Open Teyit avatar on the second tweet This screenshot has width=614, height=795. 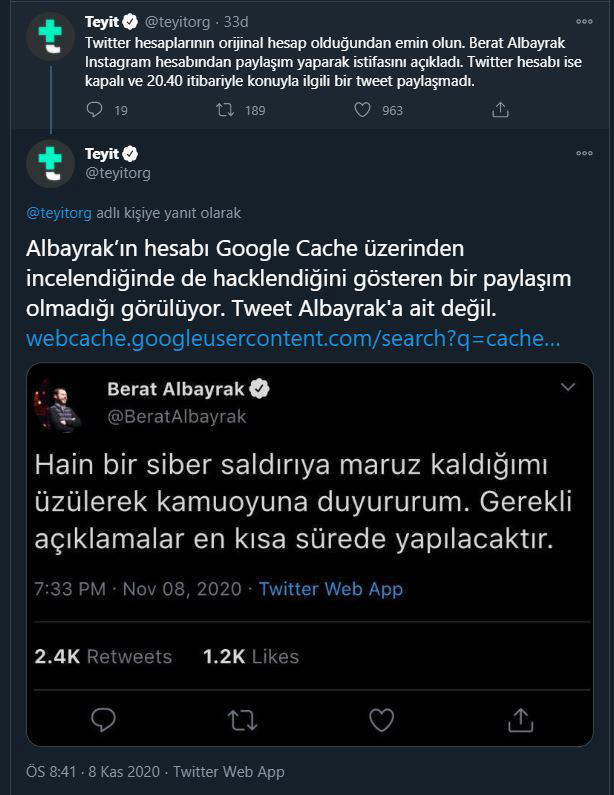point(50,162)
